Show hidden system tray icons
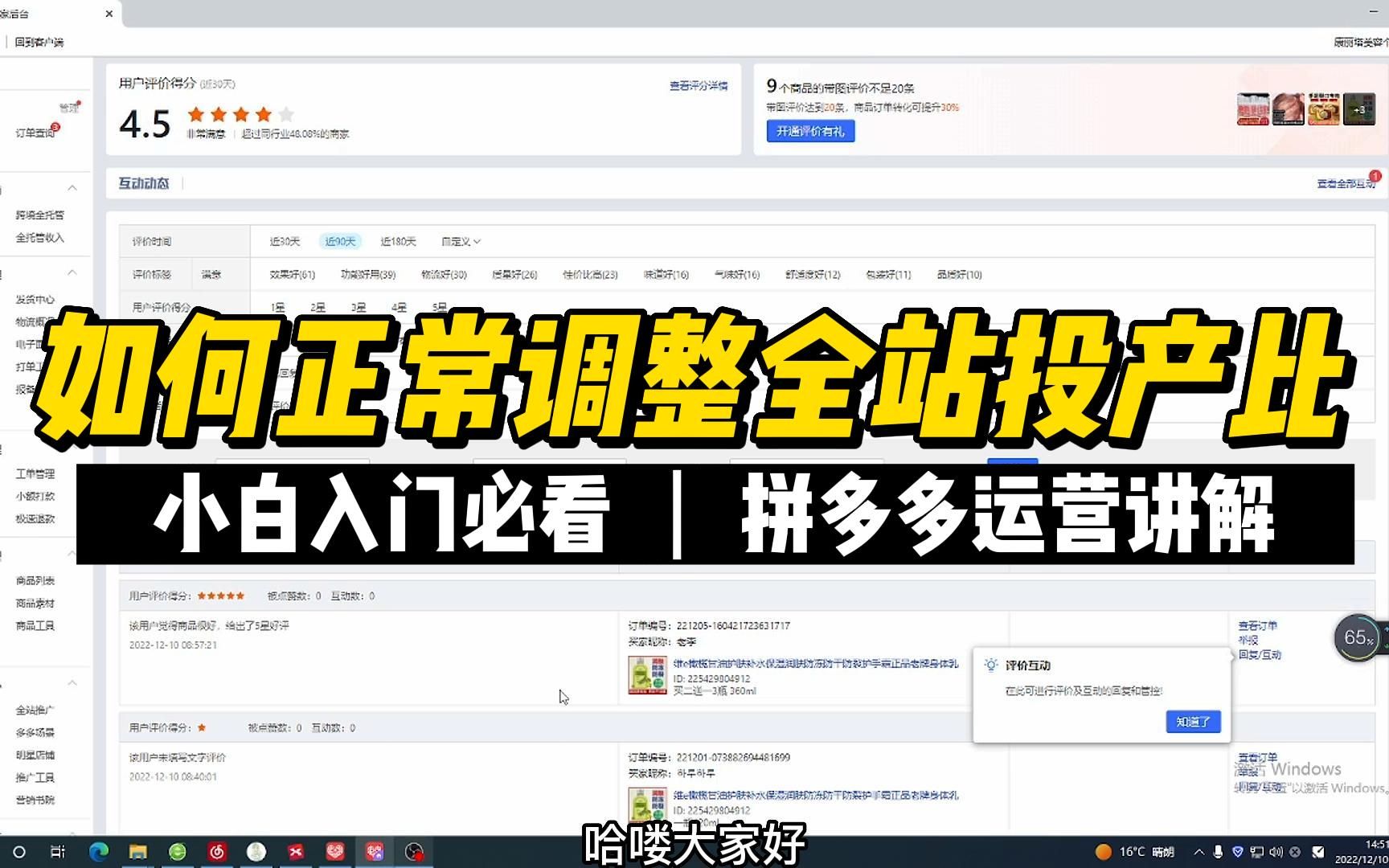1389x868 pixels. 1199,852
